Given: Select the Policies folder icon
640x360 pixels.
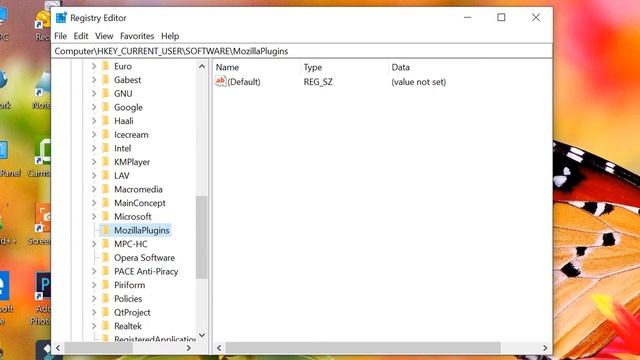Looking at the screenshot, I should (x=105, y=299).
